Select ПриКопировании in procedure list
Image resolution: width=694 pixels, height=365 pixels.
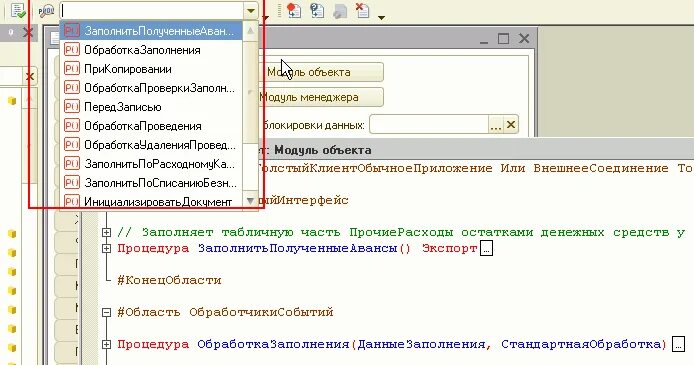click(x=151, y=69)
